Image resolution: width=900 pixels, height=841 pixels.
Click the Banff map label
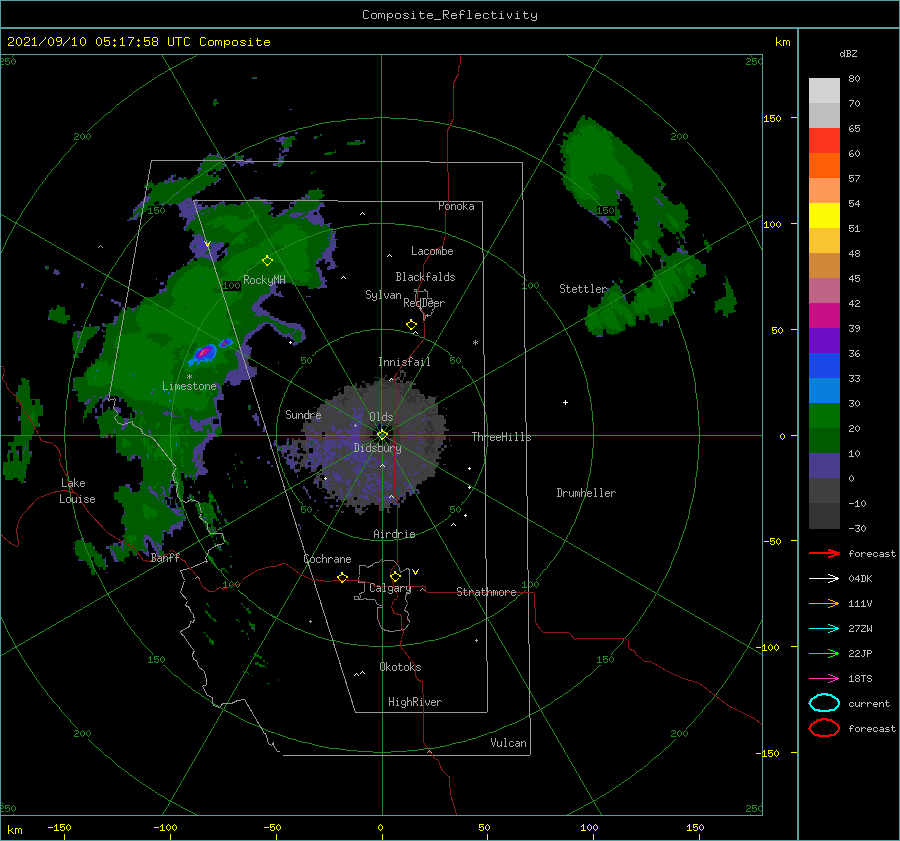pos(165,557)
